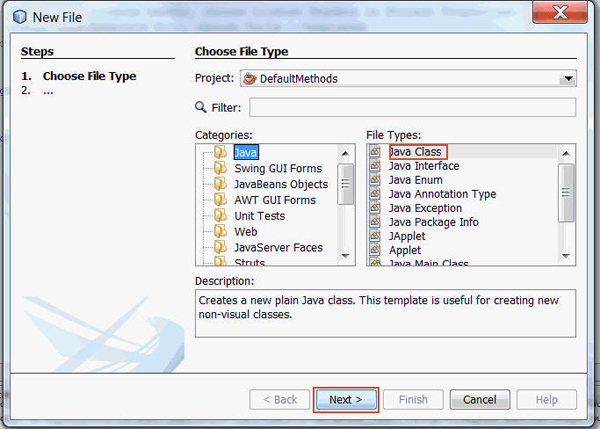The height and width of the screenshot is (429, 600).
Task: Click the Cancel button
Action: point(480,400)
